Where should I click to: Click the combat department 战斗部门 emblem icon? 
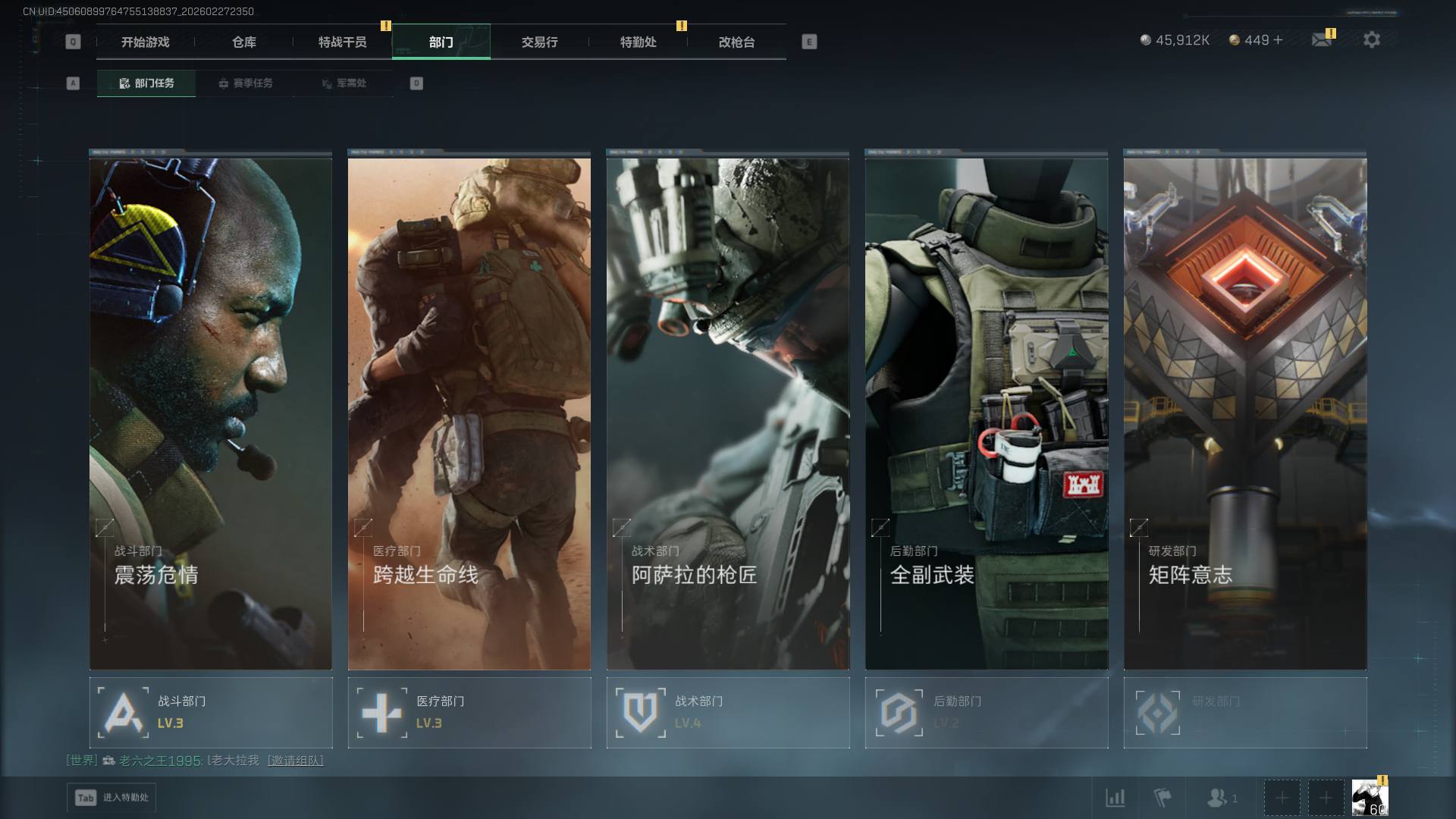coord(123,712)
